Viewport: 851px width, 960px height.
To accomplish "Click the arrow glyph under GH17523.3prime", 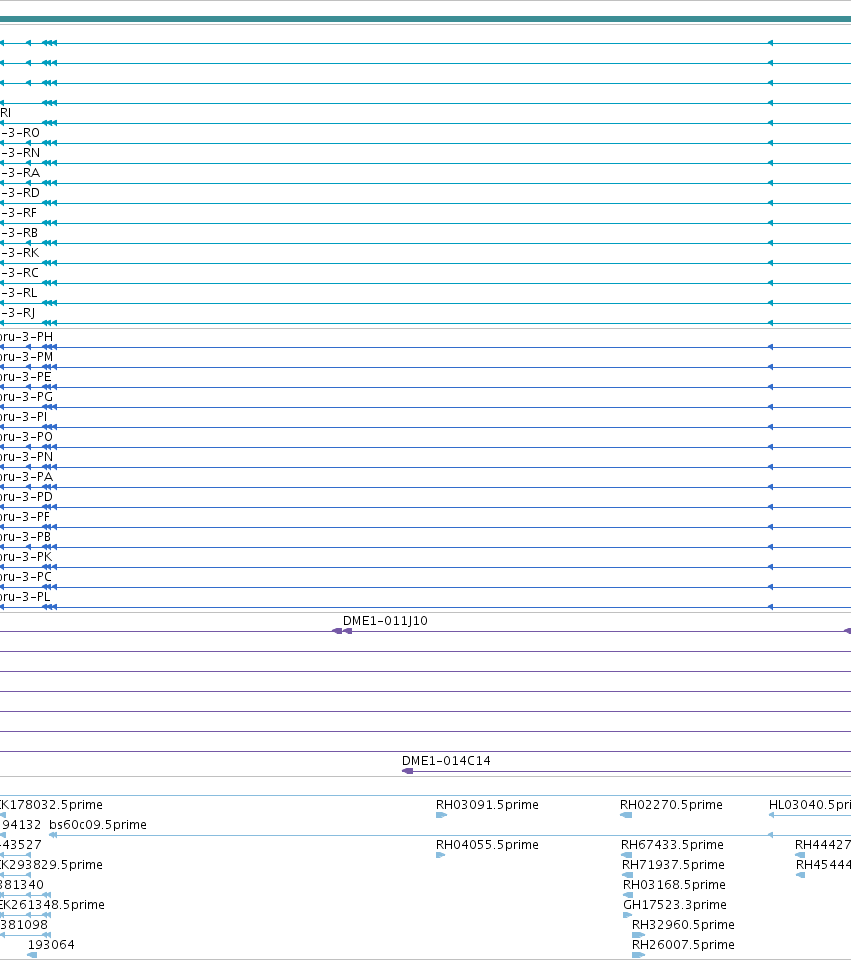I will [x=628, y=915].
